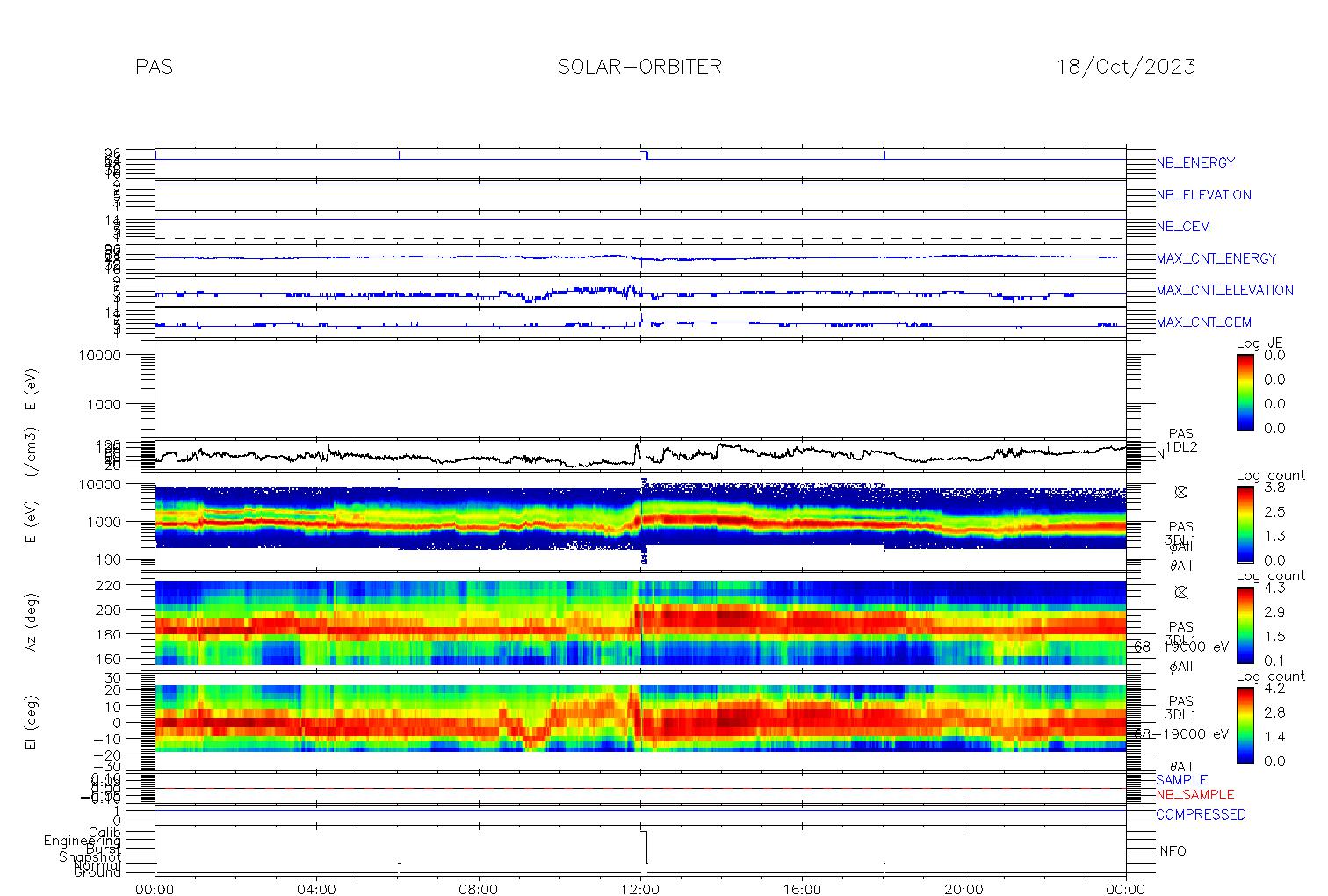Click the 4.3 value on count legend

pos(1274,588)
